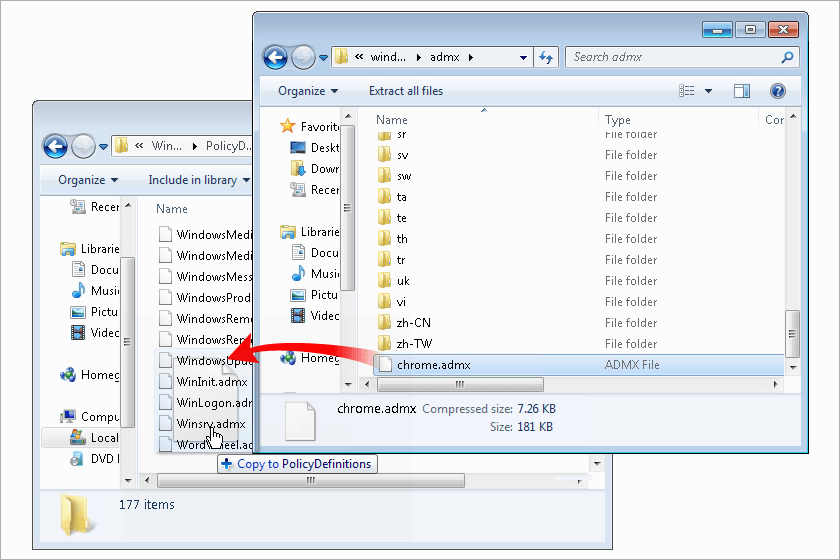
Task: Open Pictures in admx window sidebar
Action: pyautogui.click(x=315, y=295)
